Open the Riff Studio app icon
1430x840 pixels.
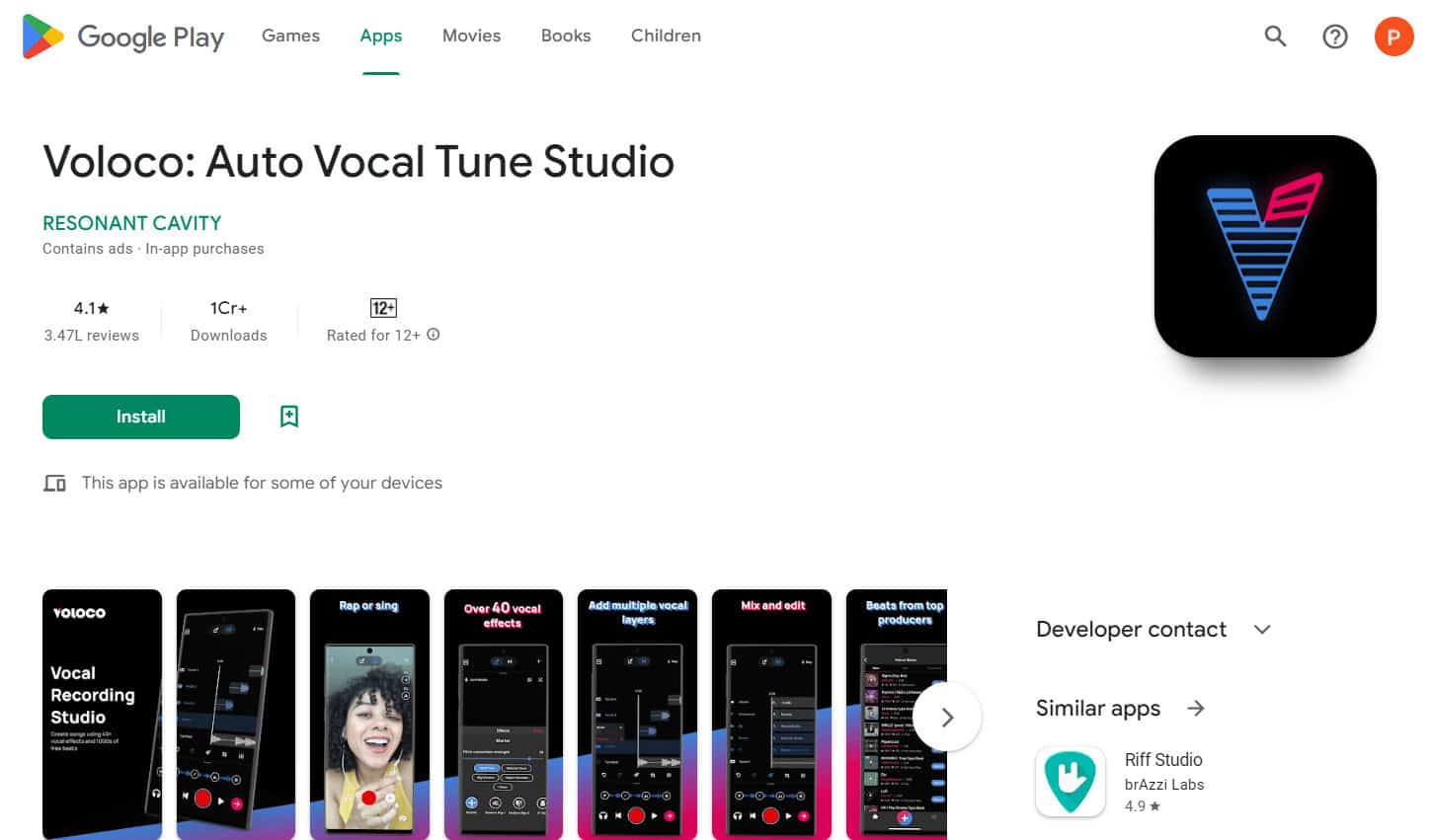pos(1071,781)
